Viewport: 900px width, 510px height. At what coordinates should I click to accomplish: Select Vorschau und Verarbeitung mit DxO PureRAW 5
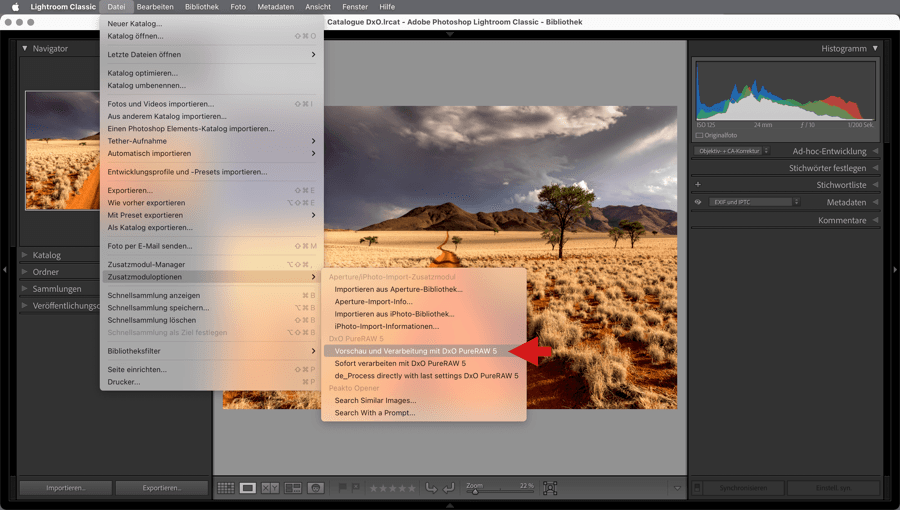(x=424, y=351)
